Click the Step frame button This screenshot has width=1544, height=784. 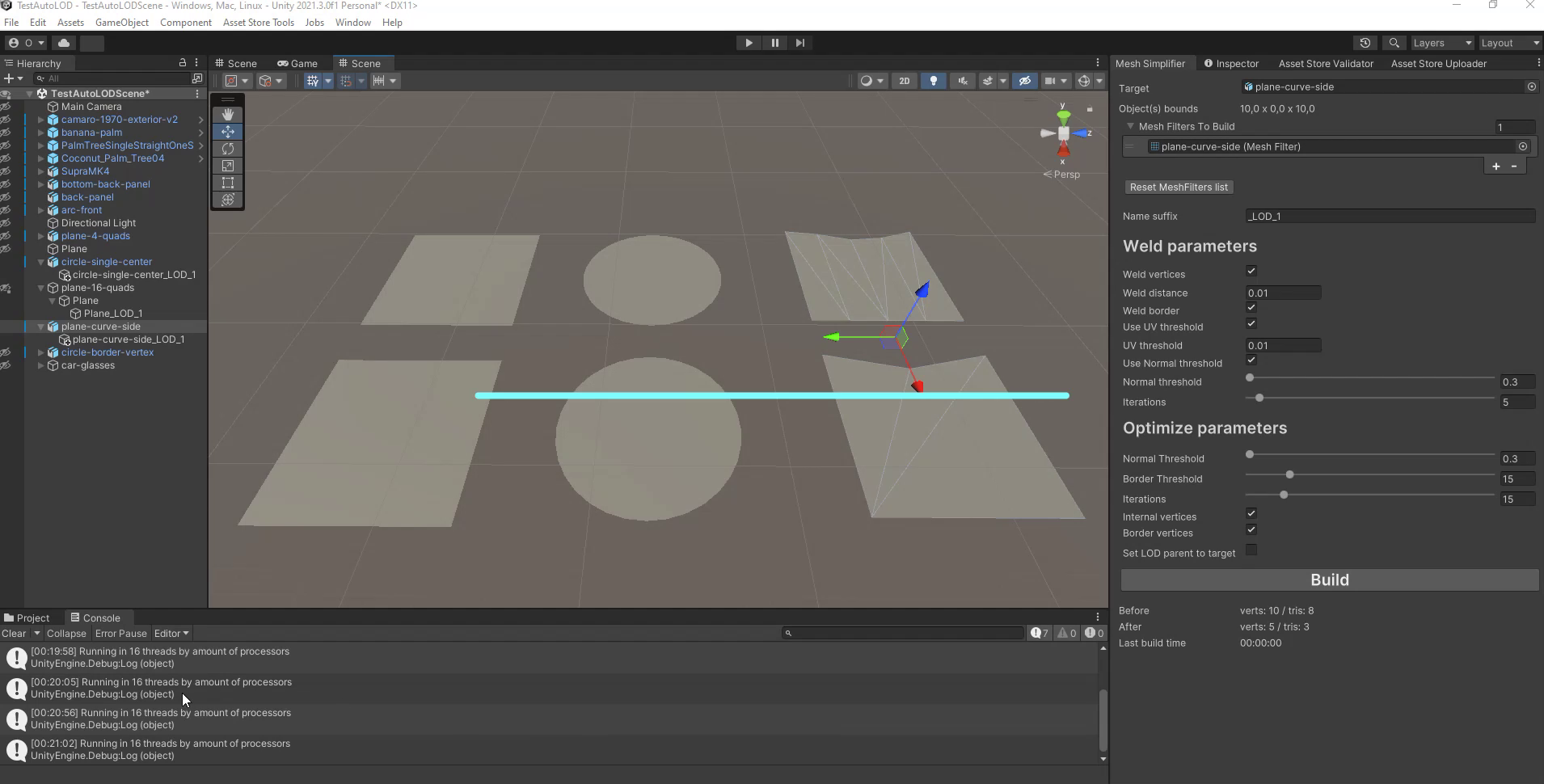point(800,43)
